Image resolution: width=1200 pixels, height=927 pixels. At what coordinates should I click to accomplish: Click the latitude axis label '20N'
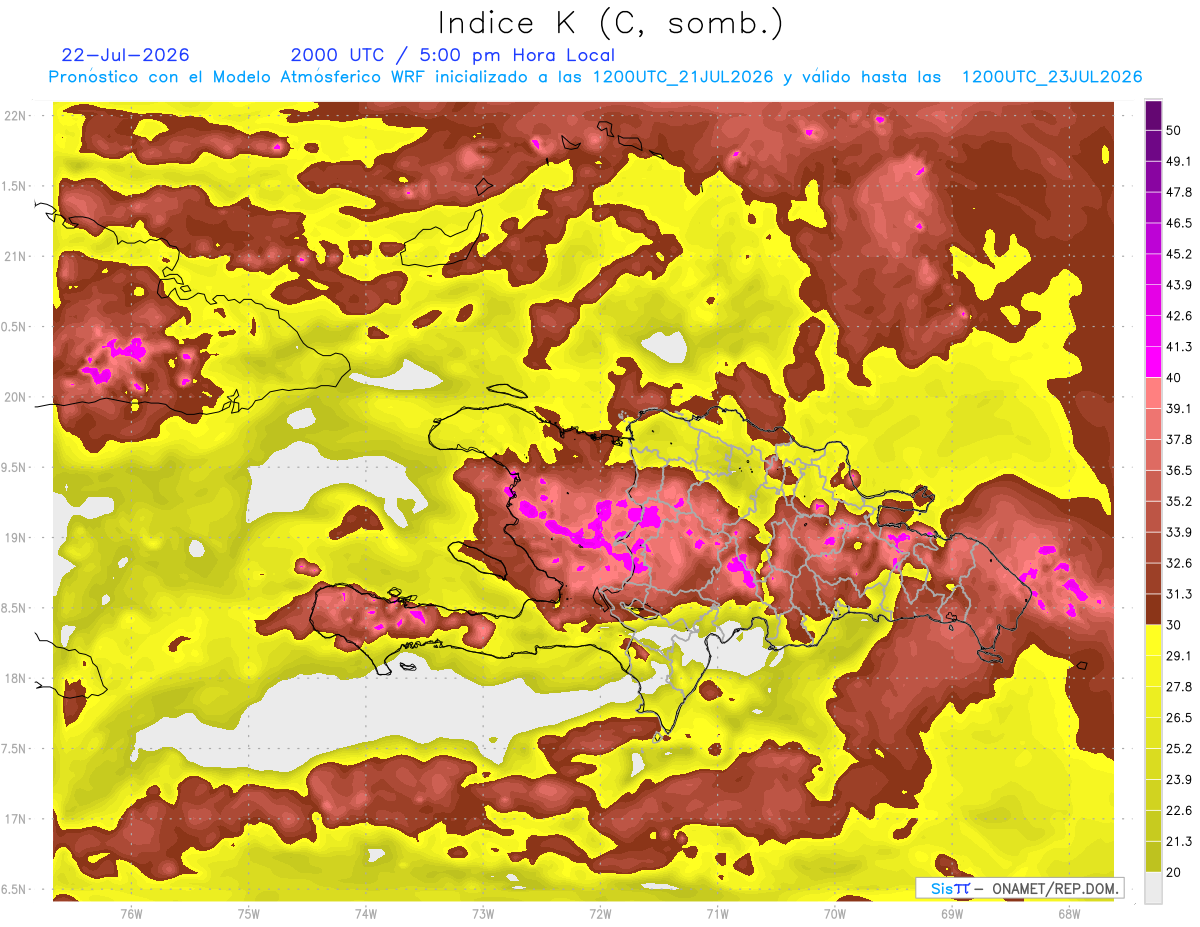17,397
